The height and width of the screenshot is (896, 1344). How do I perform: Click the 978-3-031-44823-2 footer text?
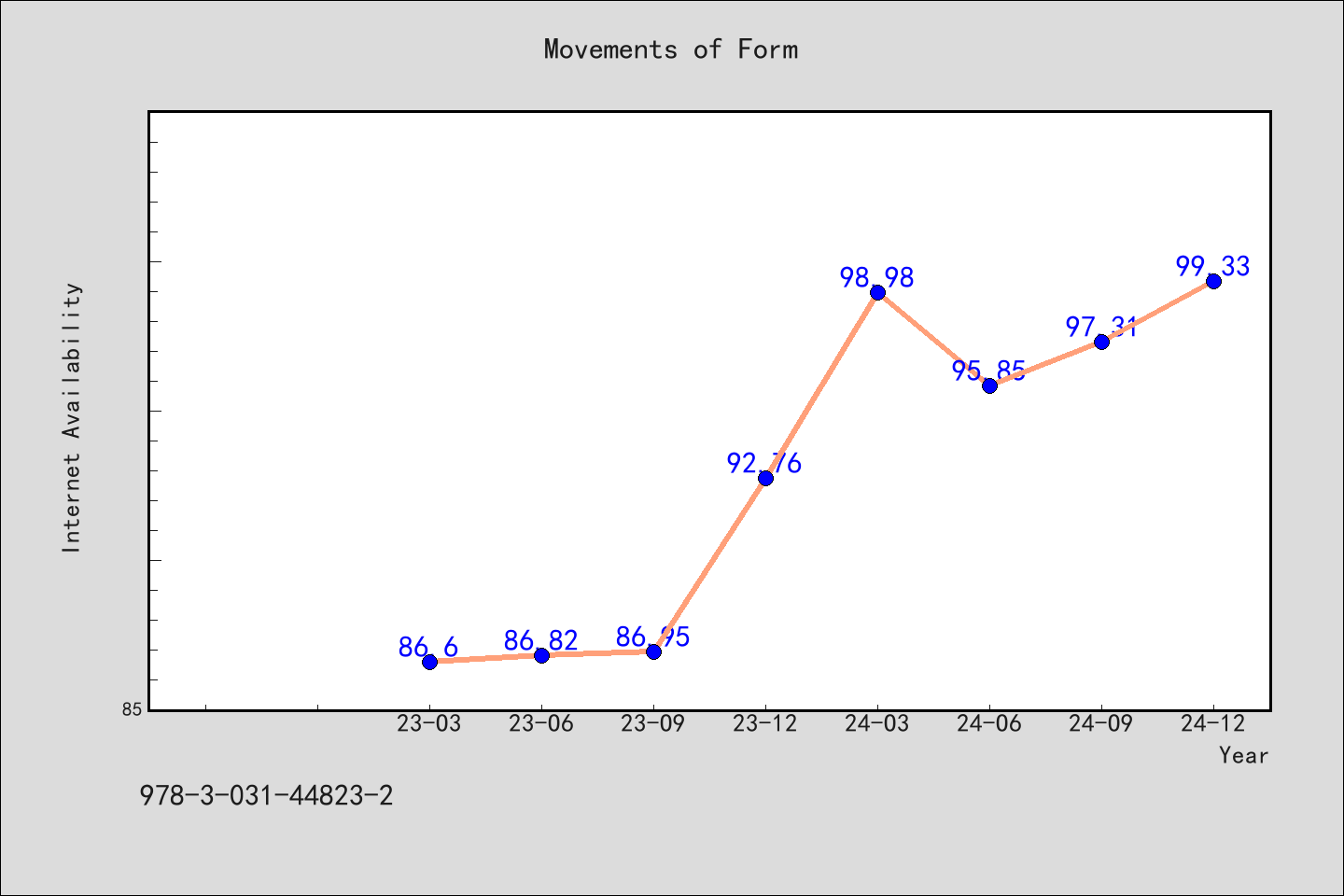coord(266,796)
